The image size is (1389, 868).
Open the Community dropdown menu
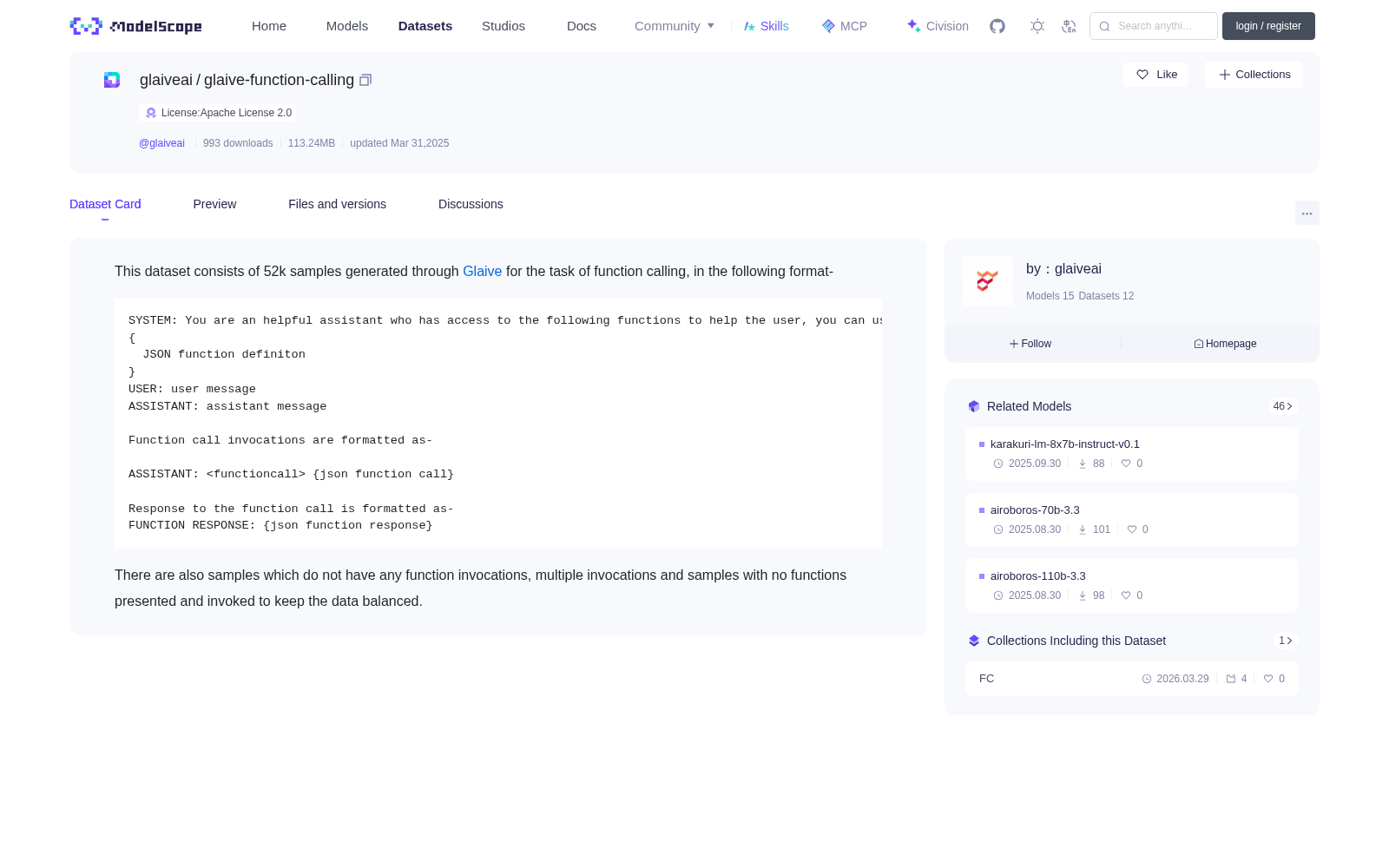(x=675, y=26)
